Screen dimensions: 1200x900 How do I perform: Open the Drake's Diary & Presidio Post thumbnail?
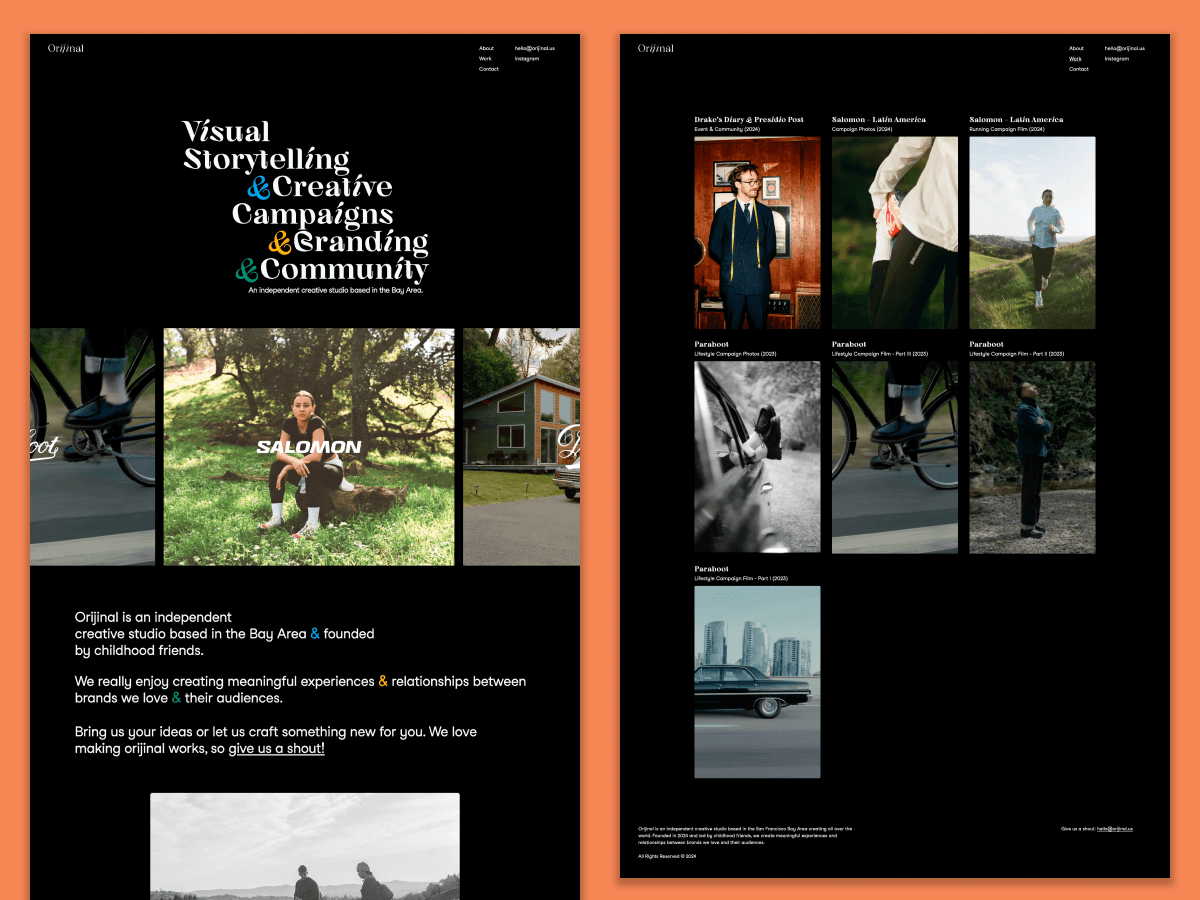757,233
